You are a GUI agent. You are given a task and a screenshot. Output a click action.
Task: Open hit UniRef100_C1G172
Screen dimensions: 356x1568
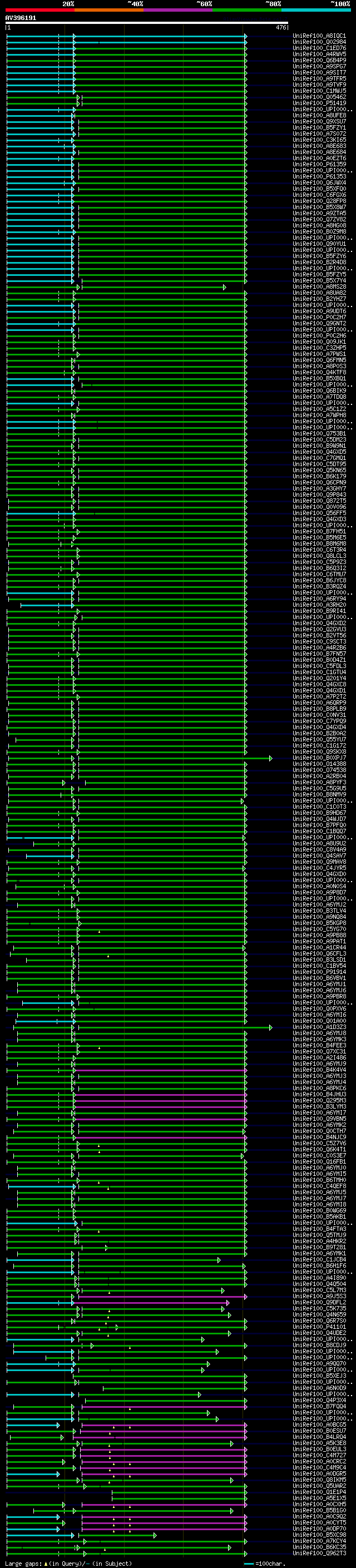pos(319,746)
